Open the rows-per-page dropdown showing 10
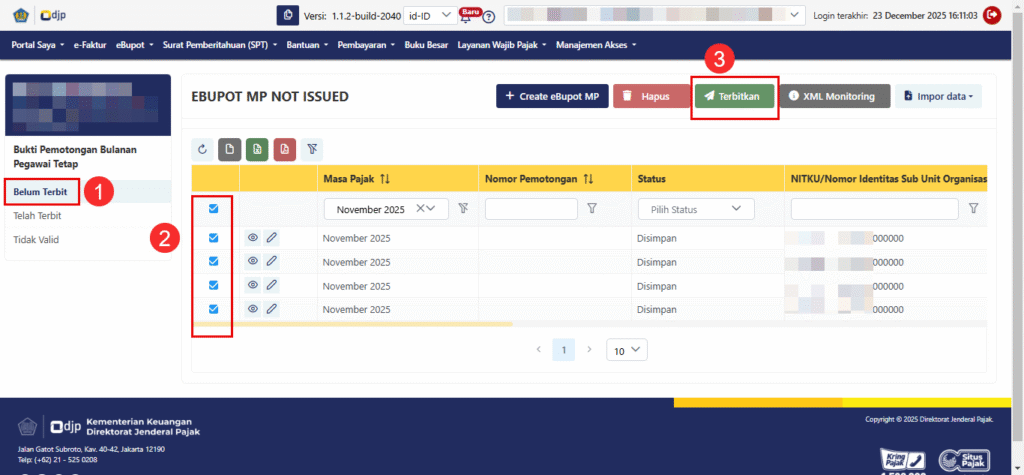Screen dimensions: 1024x475 (627, 351)
